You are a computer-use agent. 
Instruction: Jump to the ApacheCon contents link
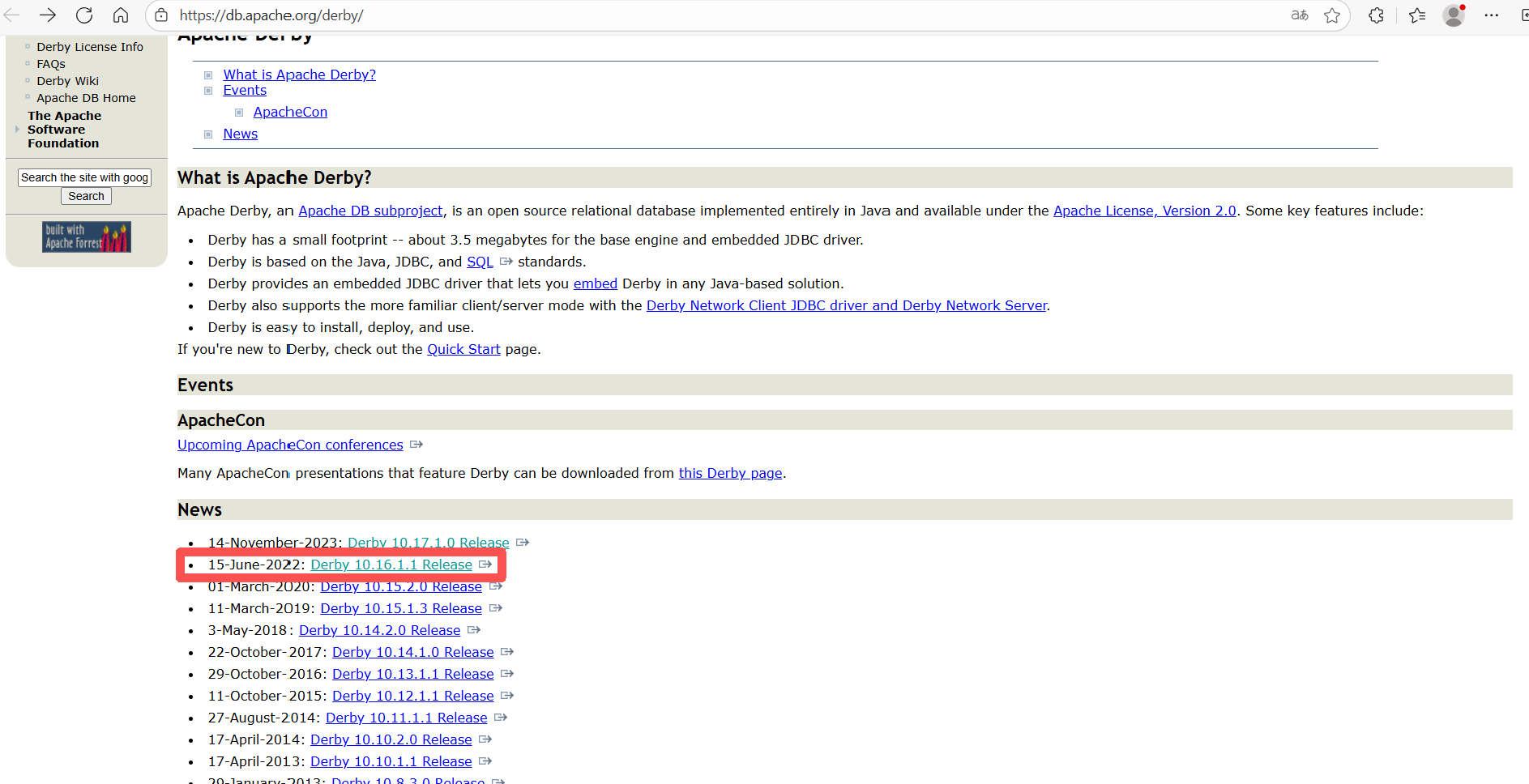pyautogui.click(x=290, y=112)
